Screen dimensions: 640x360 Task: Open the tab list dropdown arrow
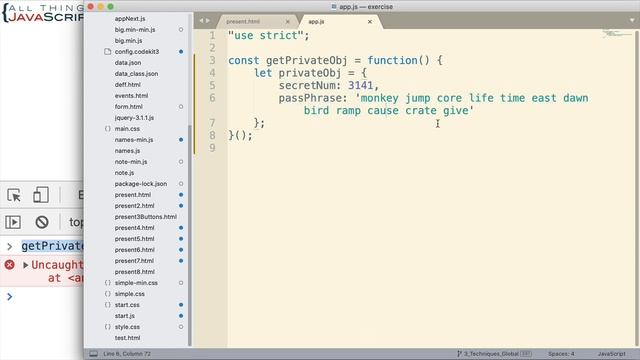pos(632,20)
